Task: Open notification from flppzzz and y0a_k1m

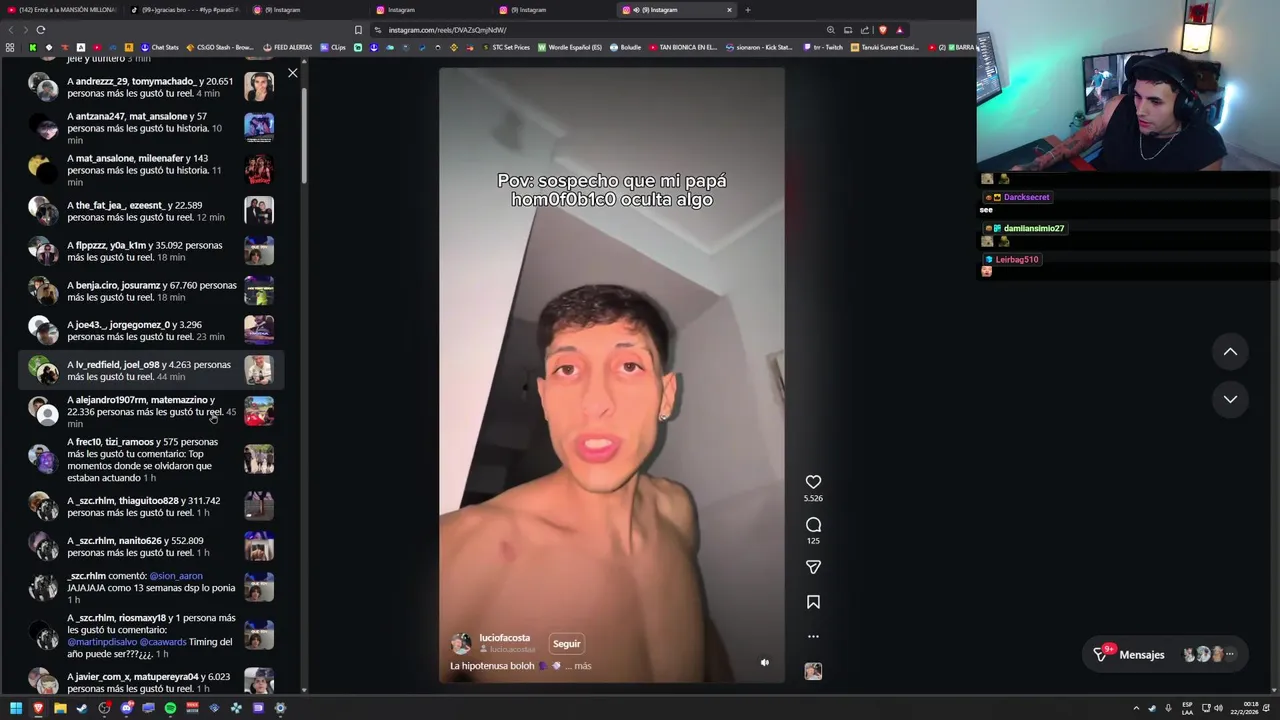Action: coord(150,251)
